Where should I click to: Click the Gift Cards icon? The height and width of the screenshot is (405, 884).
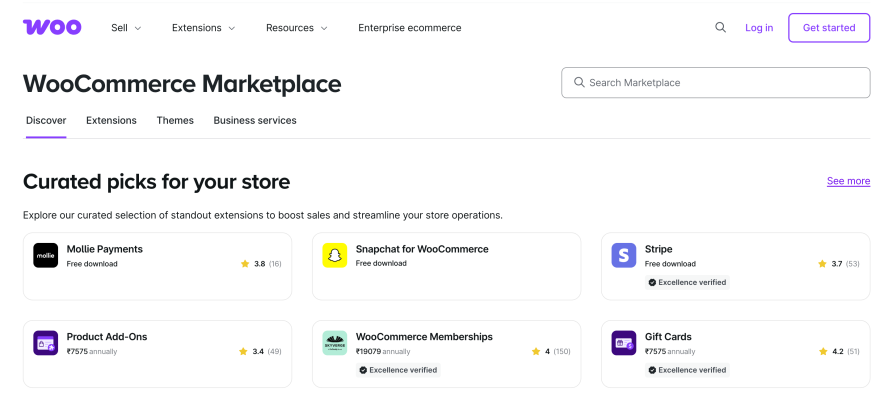coord(624,343)
